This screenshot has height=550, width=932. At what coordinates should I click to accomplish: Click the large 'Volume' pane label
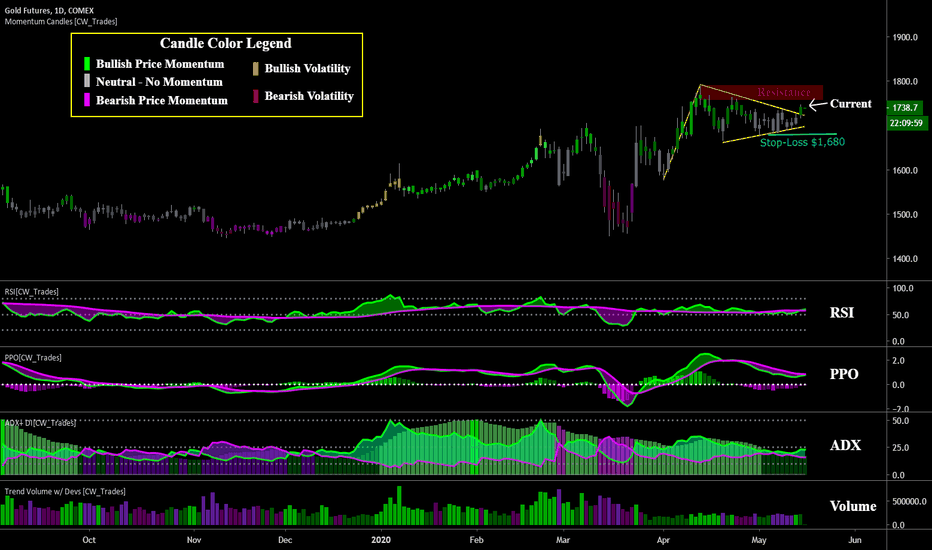pos(853,506)
